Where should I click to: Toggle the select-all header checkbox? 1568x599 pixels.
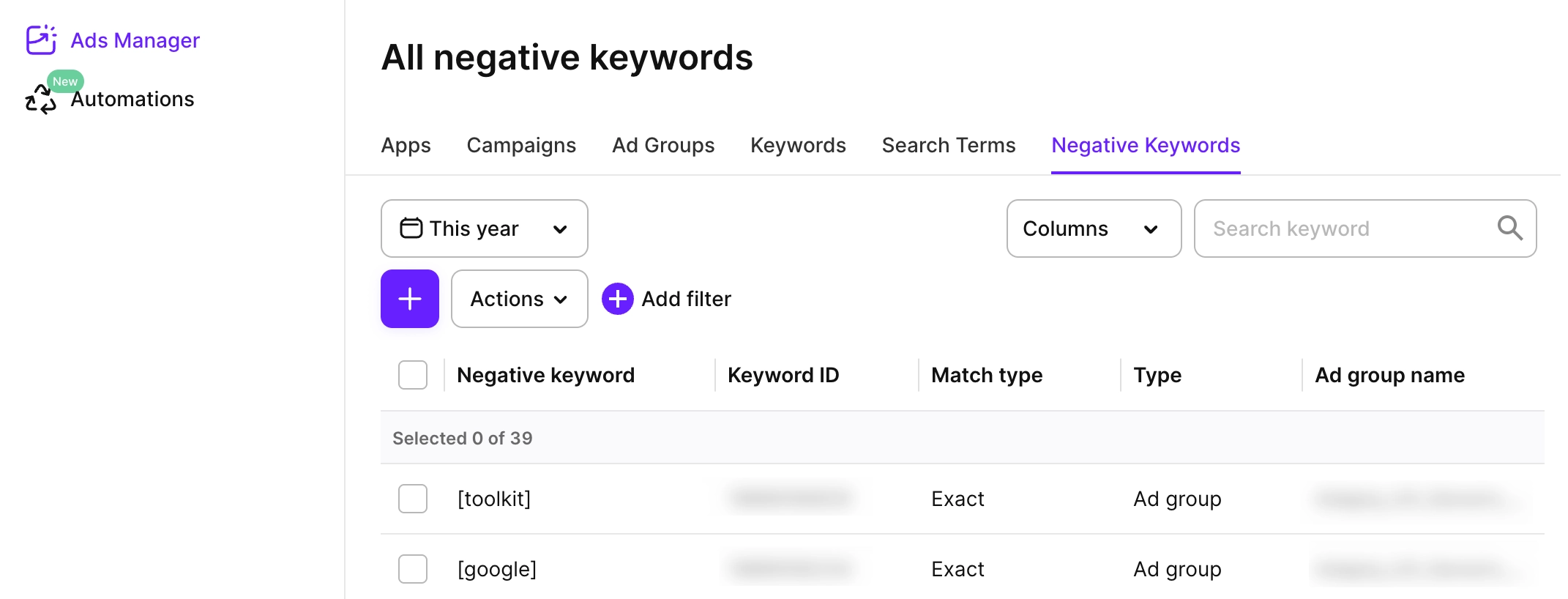[413, 375]
